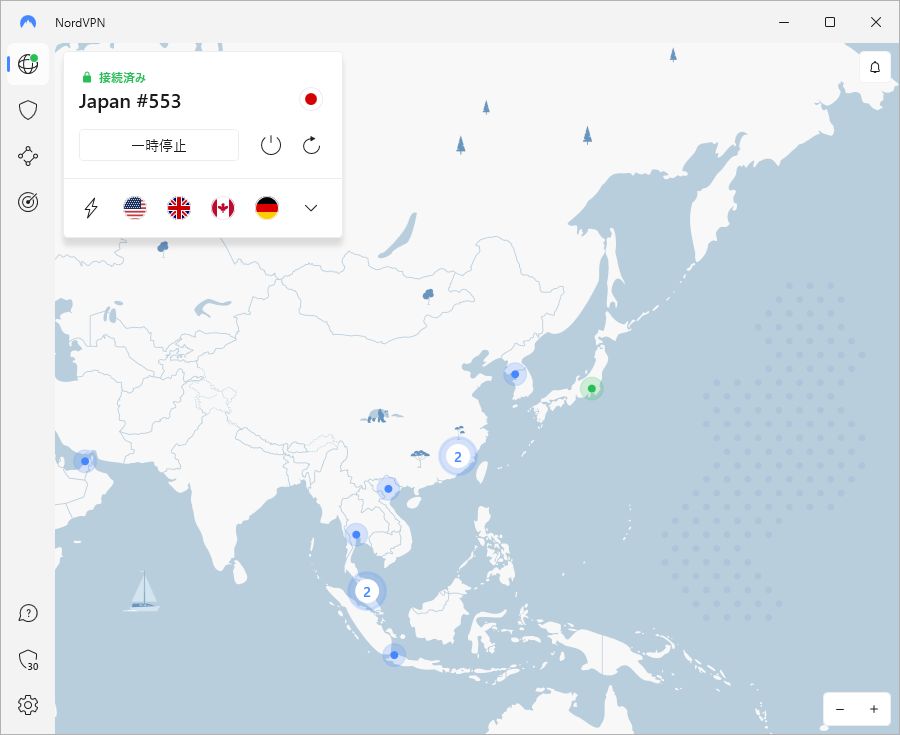The image size is (900, 735).
Task: Select the South Korea server map pin
Action: 515,374
